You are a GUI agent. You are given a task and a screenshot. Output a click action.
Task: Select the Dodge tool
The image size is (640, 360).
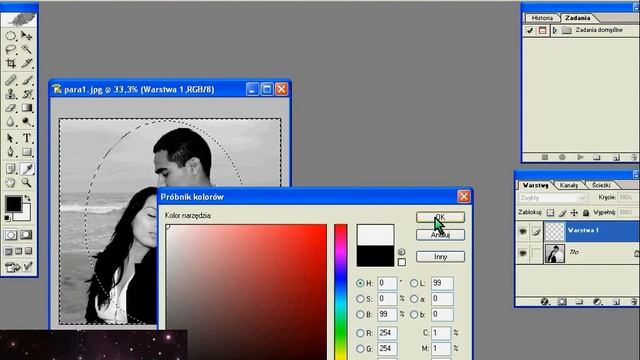[27, 122]
